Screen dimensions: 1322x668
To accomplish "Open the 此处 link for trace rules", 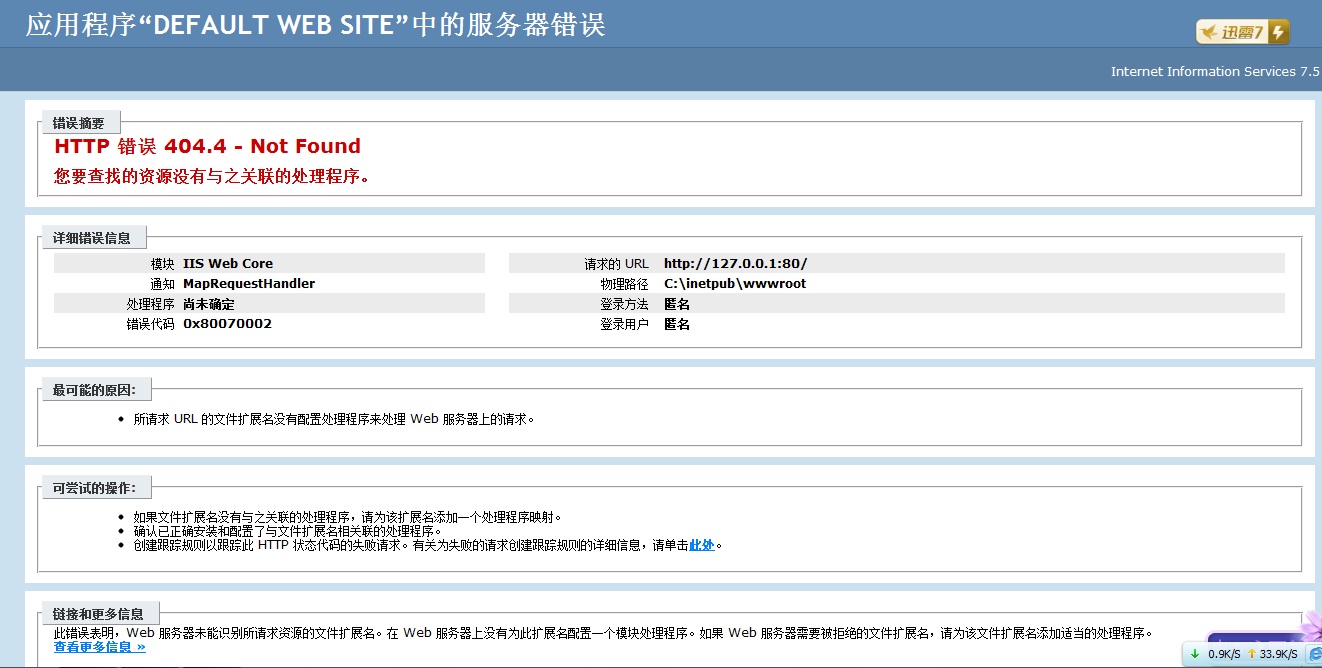I will tap(702, 545).
